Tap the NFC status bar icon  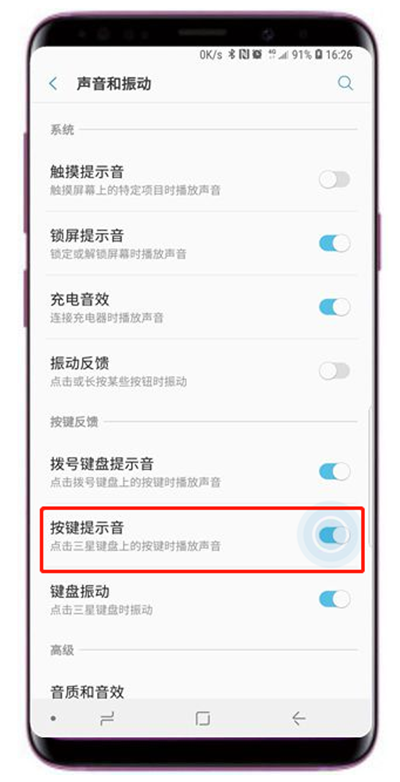243,55
